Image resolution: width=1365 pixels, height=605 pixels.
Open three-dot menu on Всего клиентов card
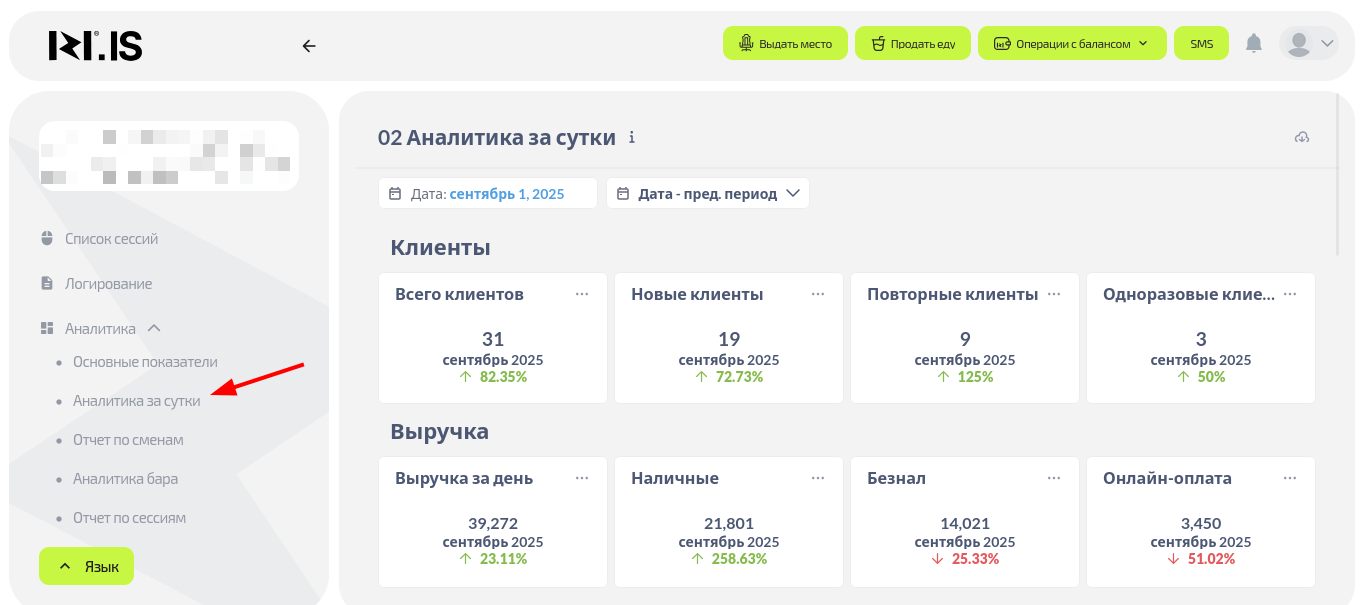point(582,294)
